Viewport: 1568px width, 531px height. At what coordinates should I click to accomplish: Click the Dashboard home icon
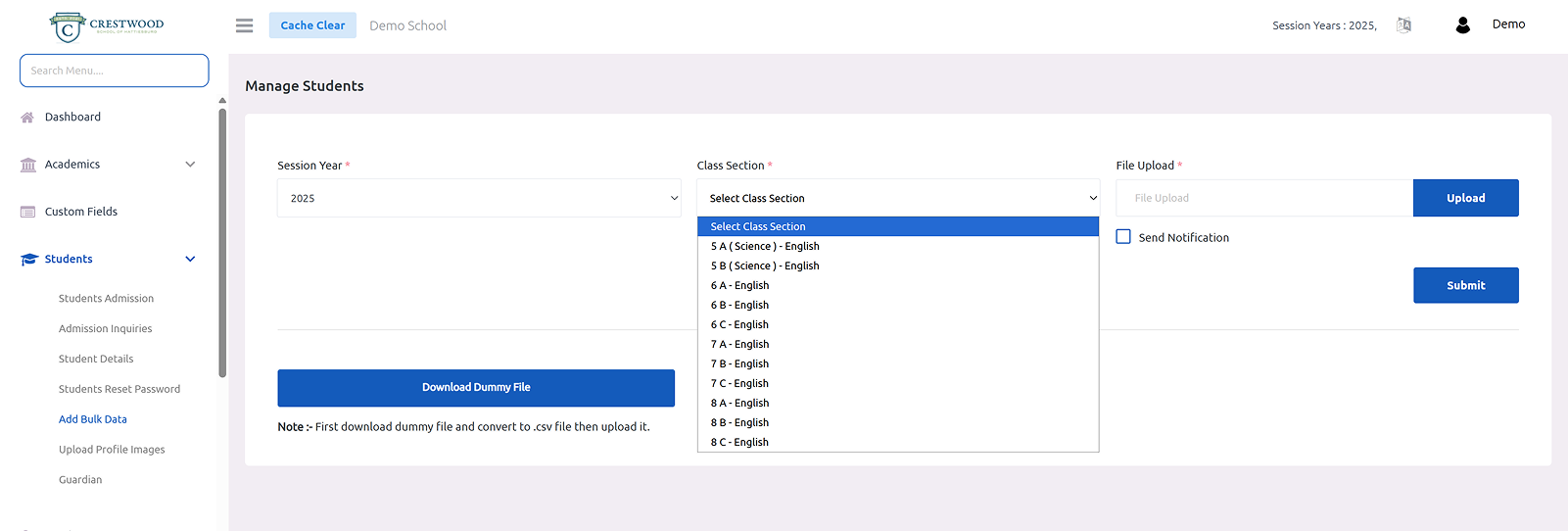pos(27,118)
